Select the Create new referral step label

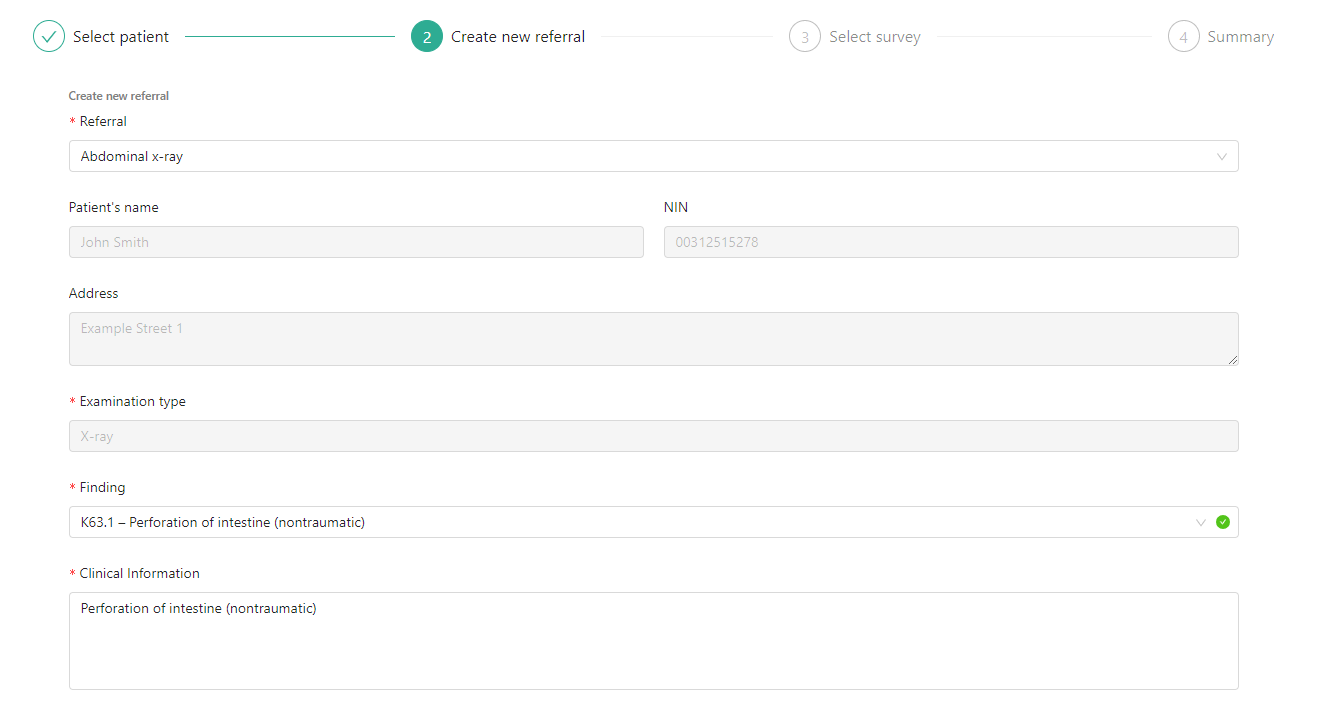518,37
